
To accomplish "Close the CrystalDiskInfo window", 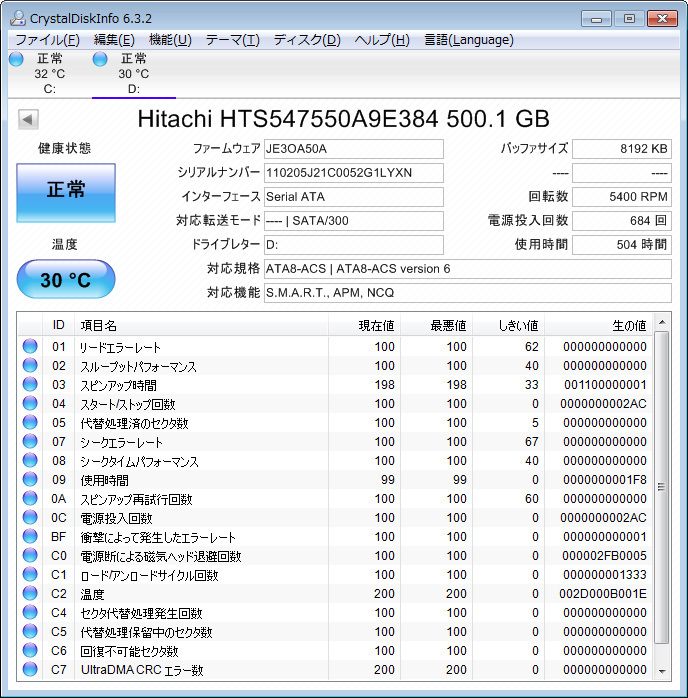I will (662, 19).
